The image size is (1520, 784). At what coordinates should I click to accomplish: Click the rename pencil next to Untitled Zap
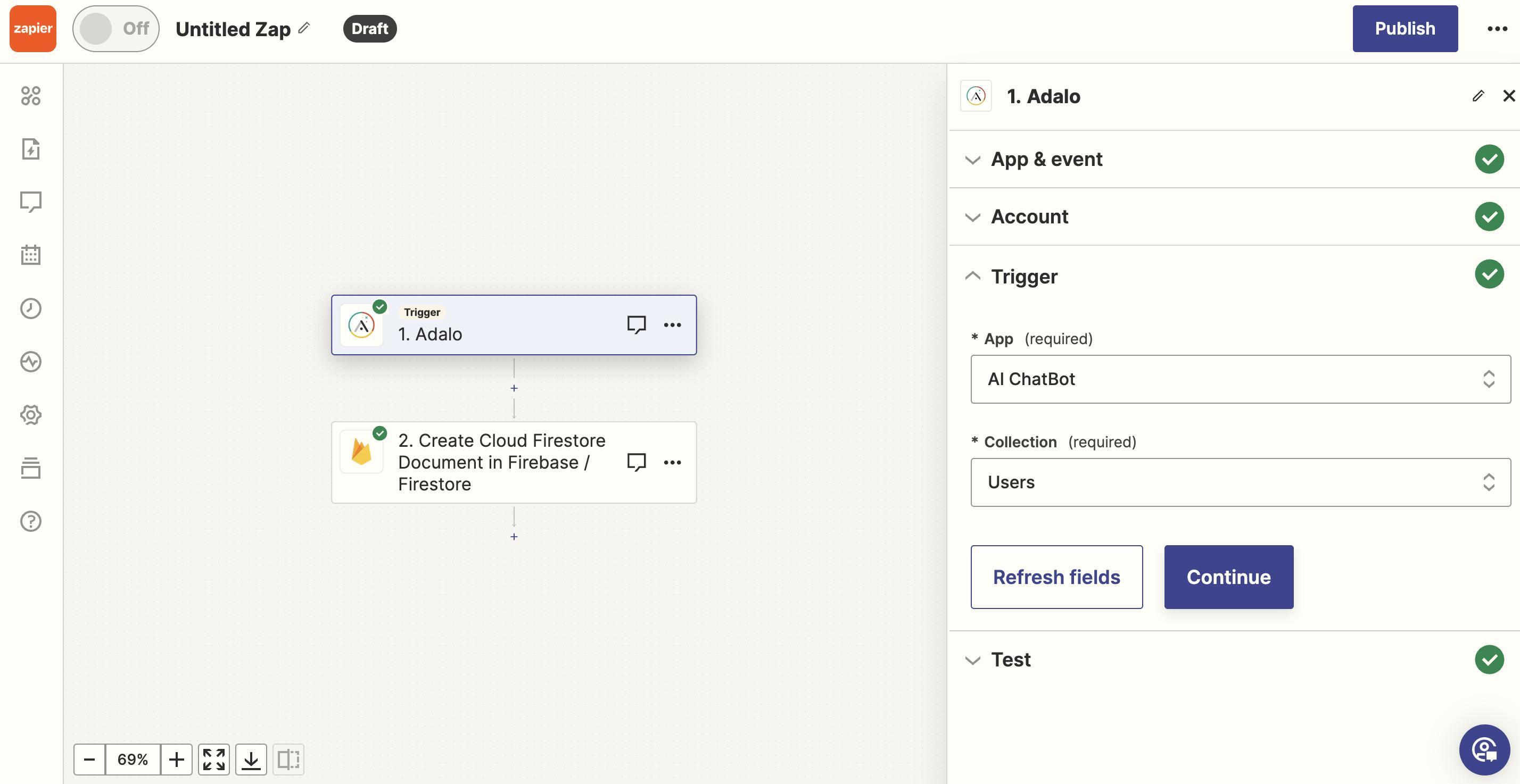click(x=304, y=28)
